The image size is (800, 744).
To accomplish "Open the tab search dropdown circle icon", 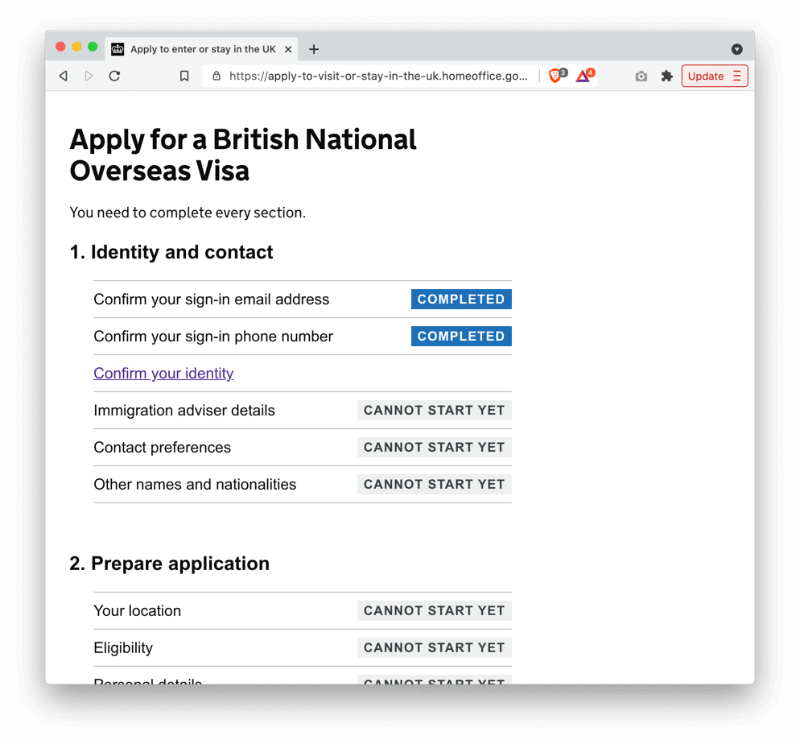I will 737,49.
